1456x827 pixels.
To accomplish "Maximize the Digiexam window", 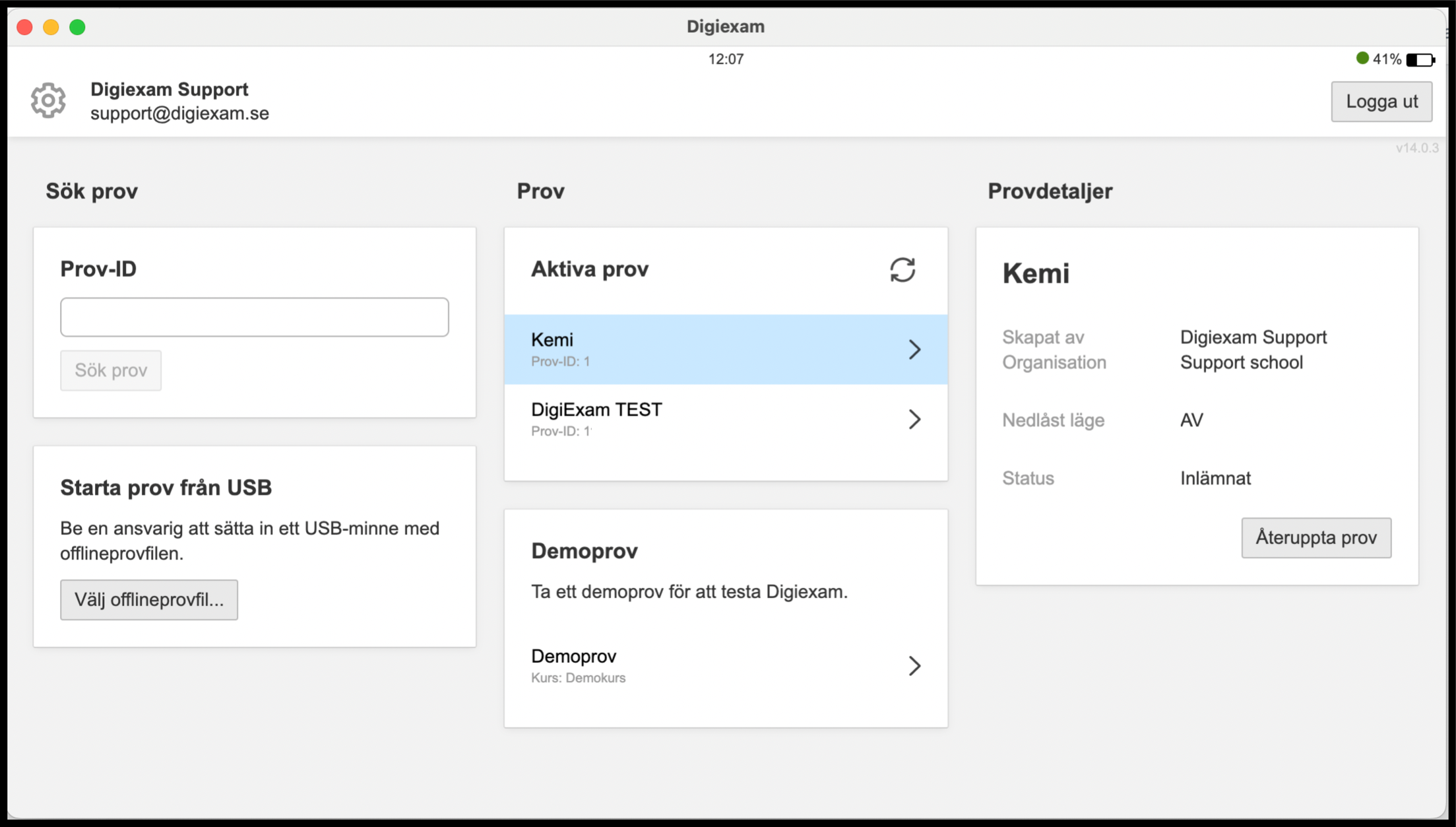I will [77, 27].
